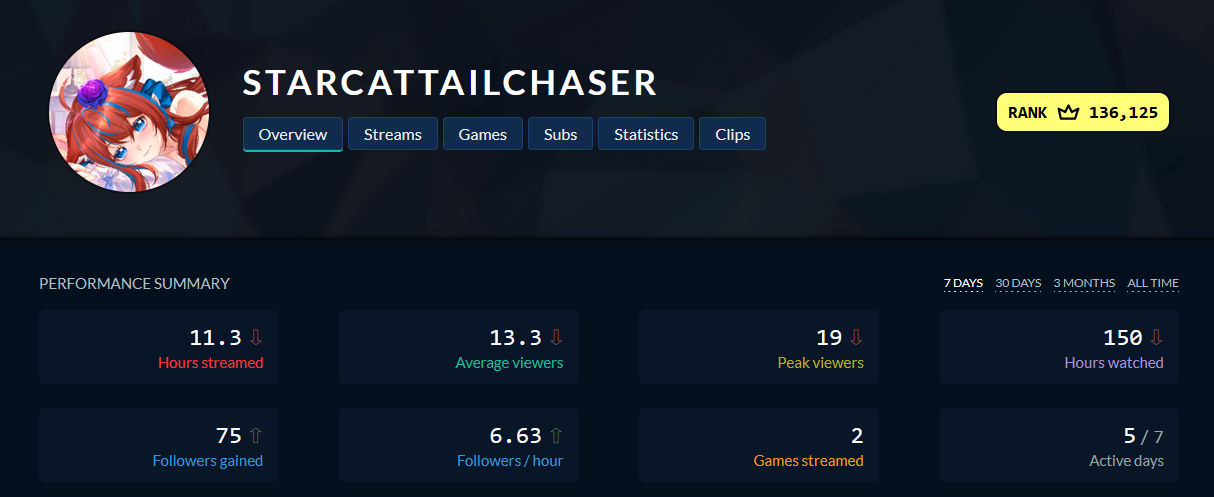Select the 3 MONTHS time range
Screen dimensions: 1214x497
(x=1084, y=283)
